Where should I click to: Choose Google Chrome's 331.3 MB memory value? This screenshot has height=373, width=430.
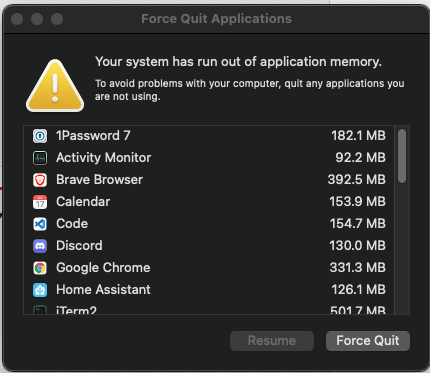[357, 267]
